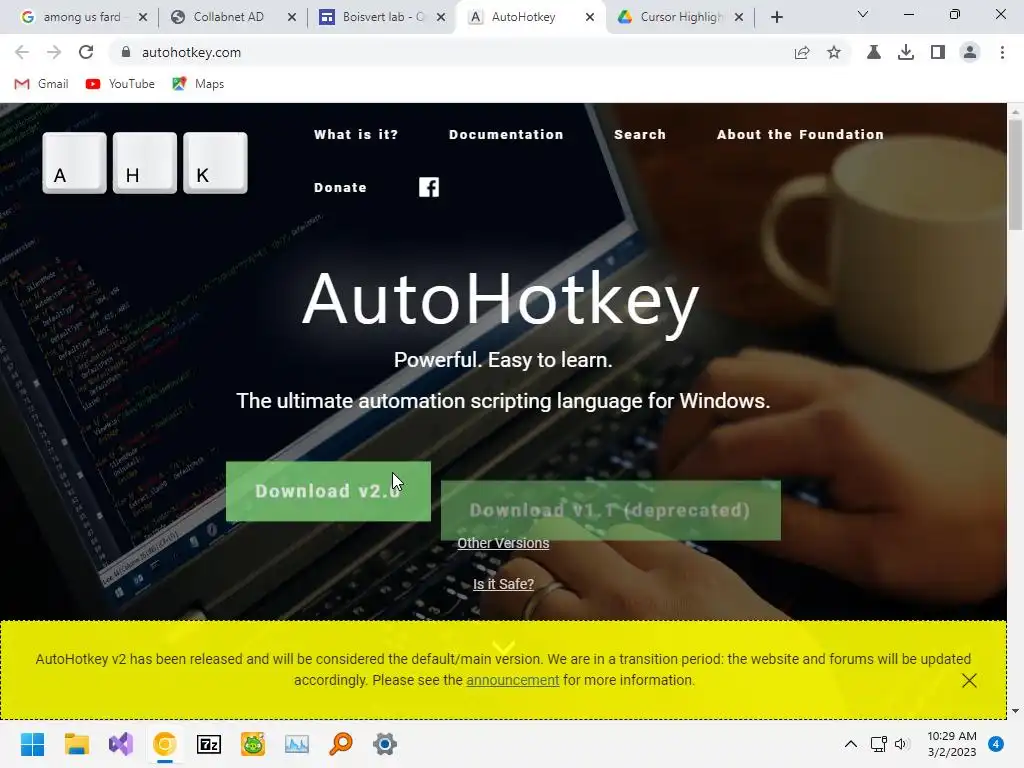Open the tab search dropdown chevron
The height and width of the screenshot is (768, 1024).
[x=863, y=14]
